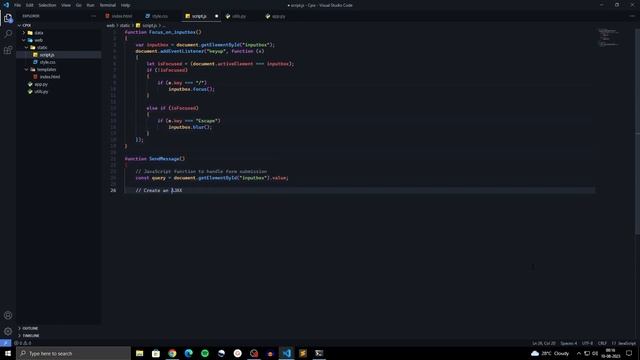Click the Visual Studio Code taskbar icon
640x360 pixels.
coord(287,353)
